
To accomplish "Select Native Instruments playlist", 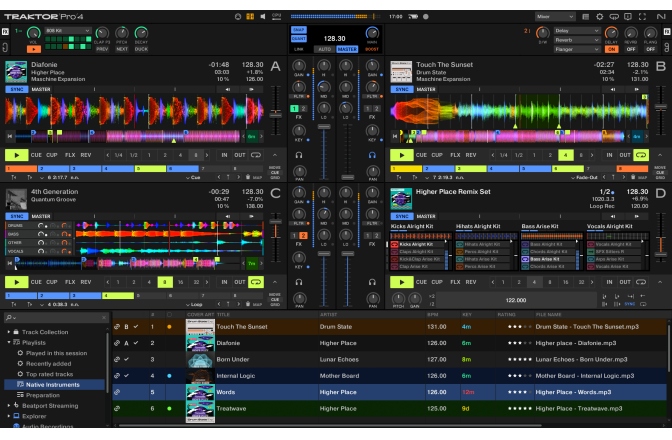I will (x=52, y=385).
